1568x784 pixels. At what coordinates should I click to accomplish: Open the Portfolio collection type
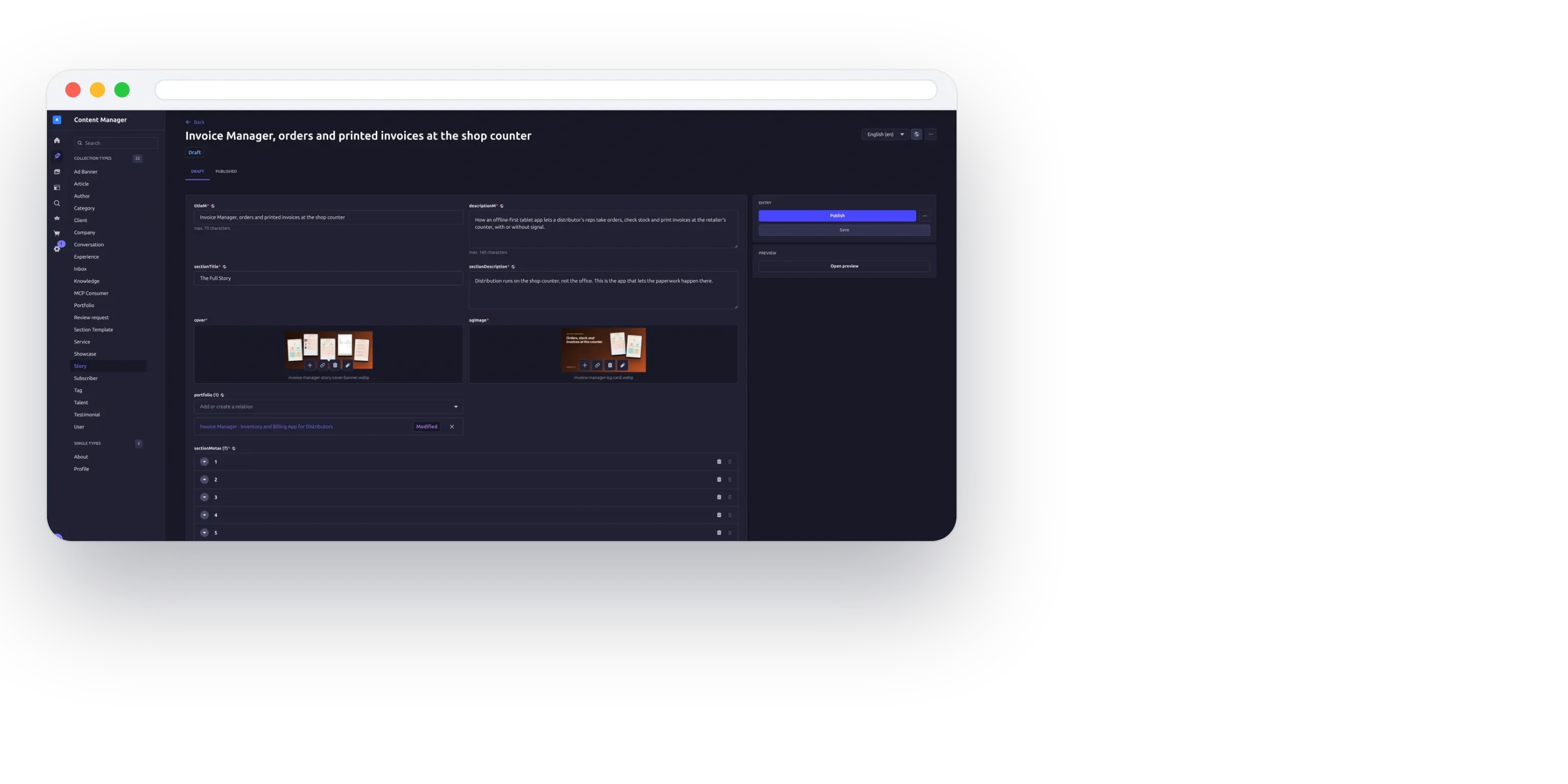[84, 306]
